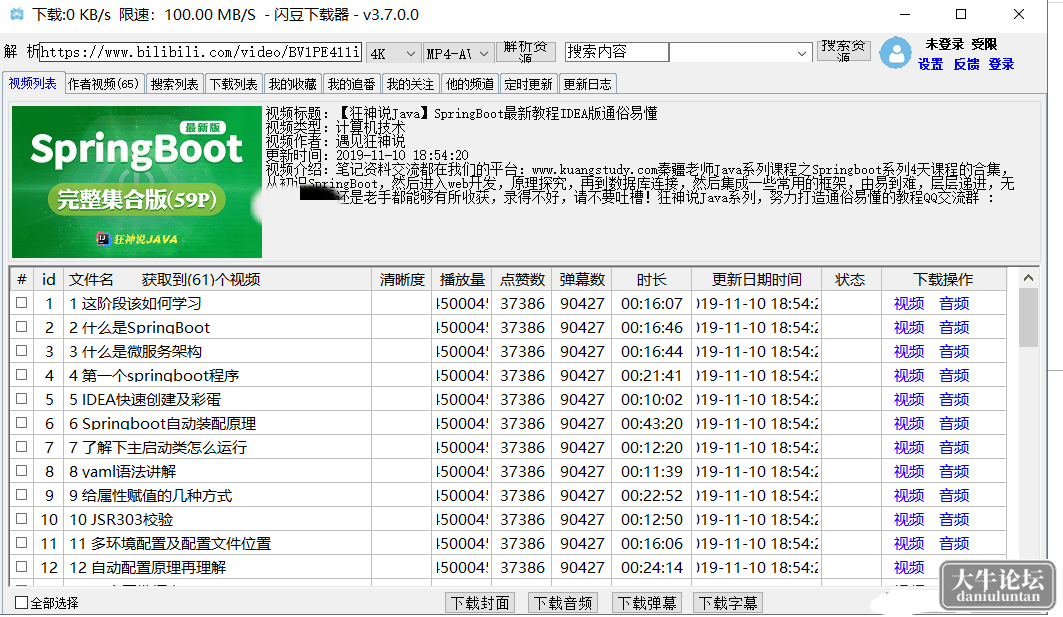Expand the search source combo box
This screenshot has height=617, width=1063.
(801, 53)
